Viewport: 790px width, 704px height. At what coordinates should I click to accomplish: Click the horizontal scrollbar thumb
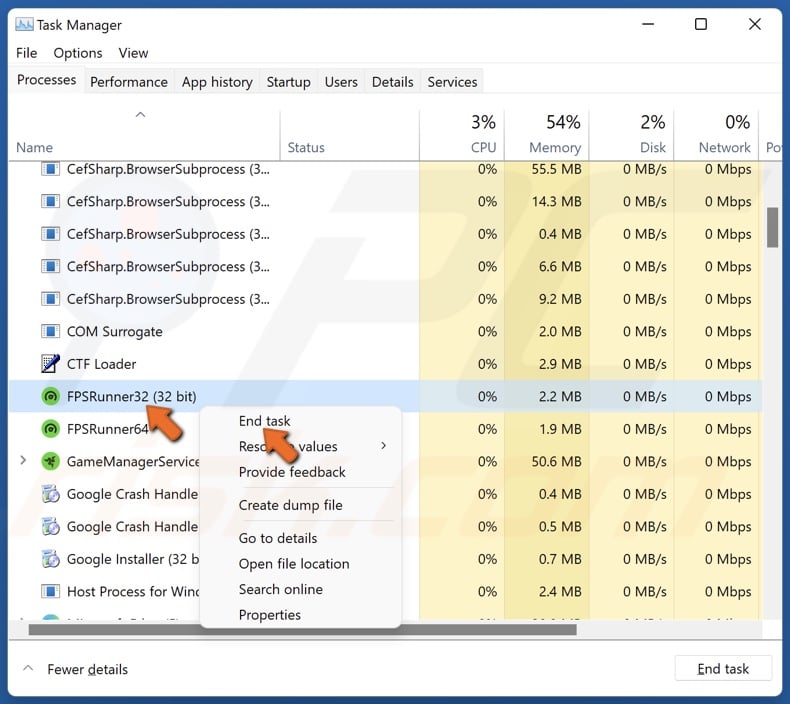click(x=302, y=629)
